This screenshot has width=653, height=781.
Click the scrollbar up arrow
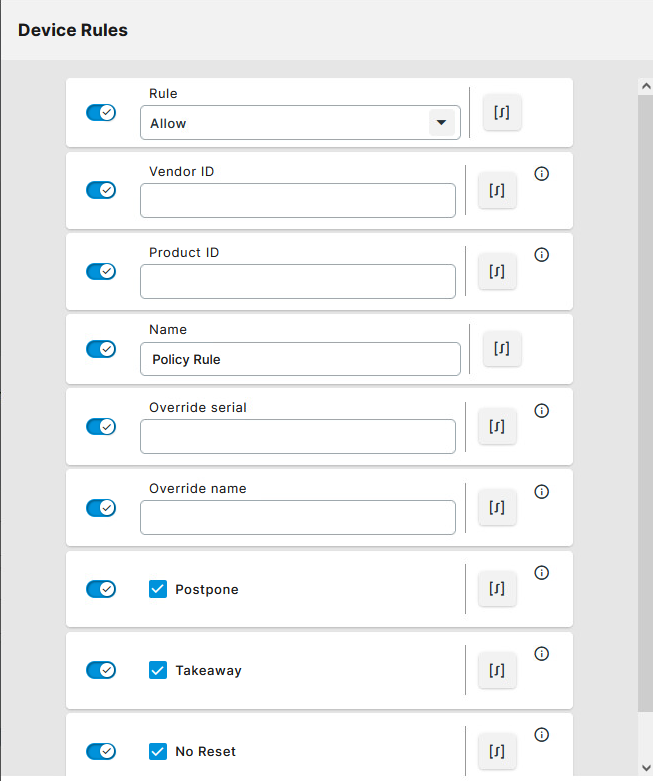coord(645,87)
